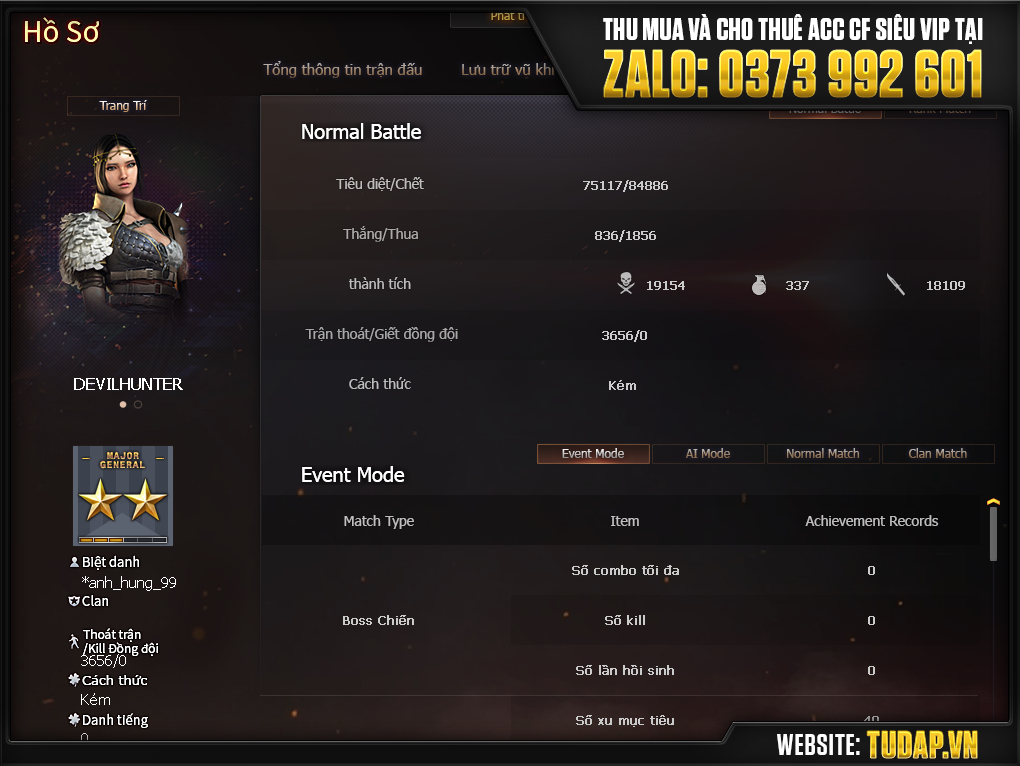Click the Thoát trận running-man icon
Image resolution: width=1020 pixels, height=766 pixels.
(x=74, y=641)
